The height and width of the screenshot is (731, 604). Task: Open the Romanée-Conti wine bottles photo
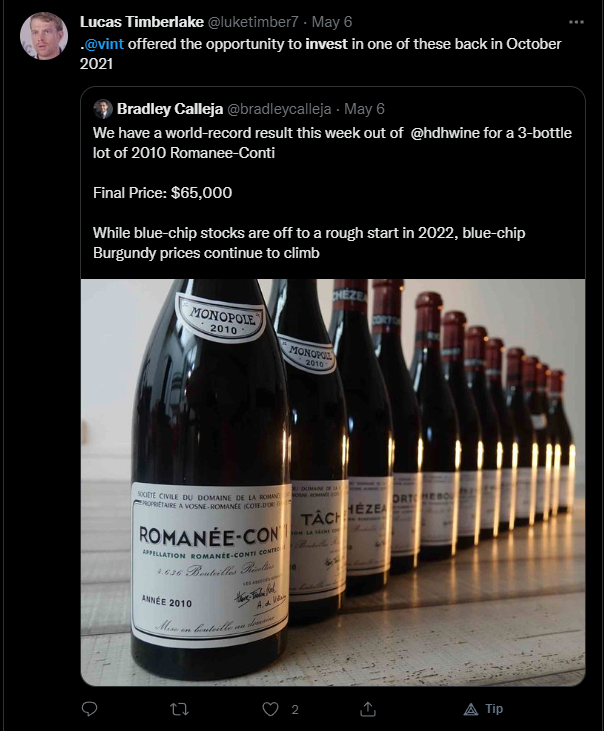[332, 482]
